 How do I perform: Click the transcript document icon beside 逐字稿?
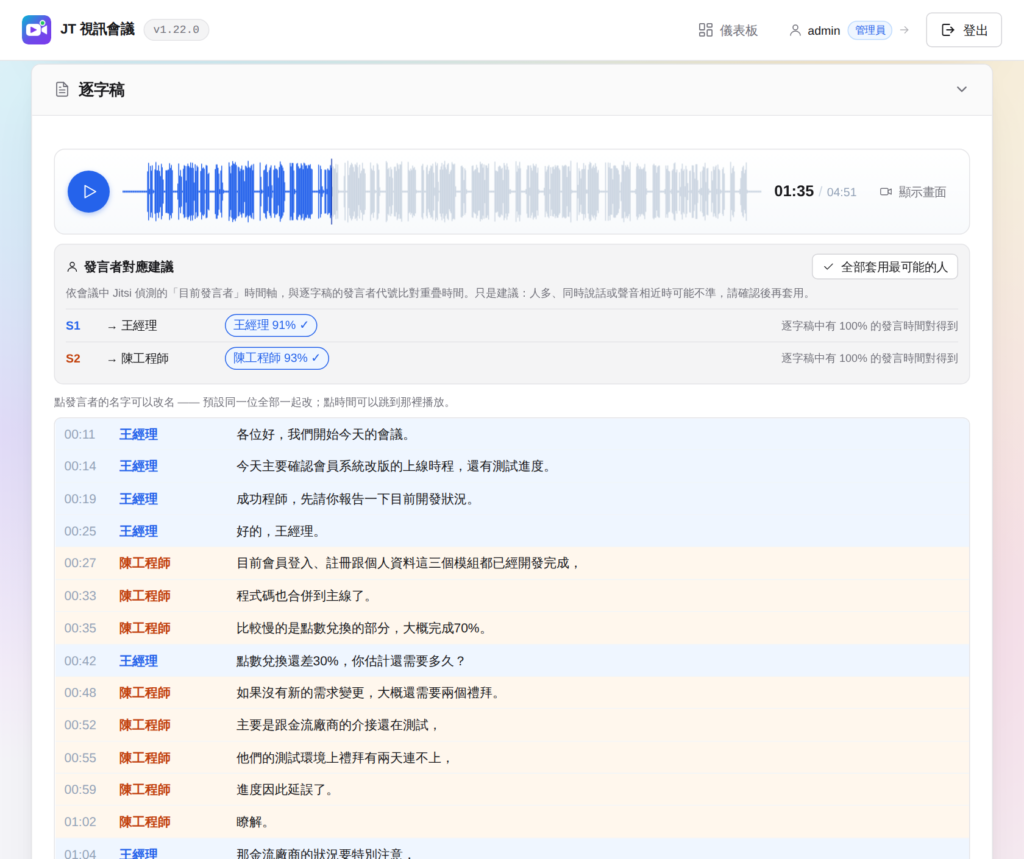click(62, 89)
